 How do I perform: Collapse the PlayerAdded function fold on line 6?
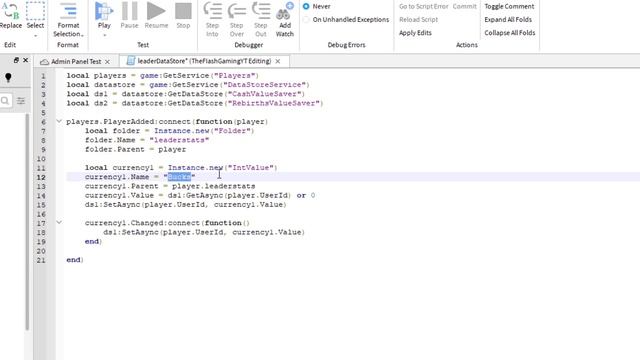click(59, 121)
